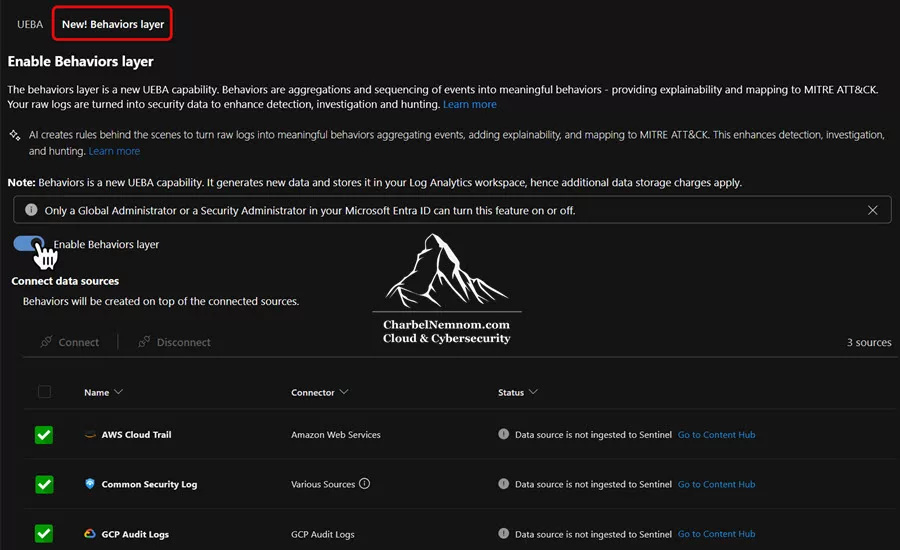
Task: Select the AWS Cloud Trail name text
Action: 137,435
